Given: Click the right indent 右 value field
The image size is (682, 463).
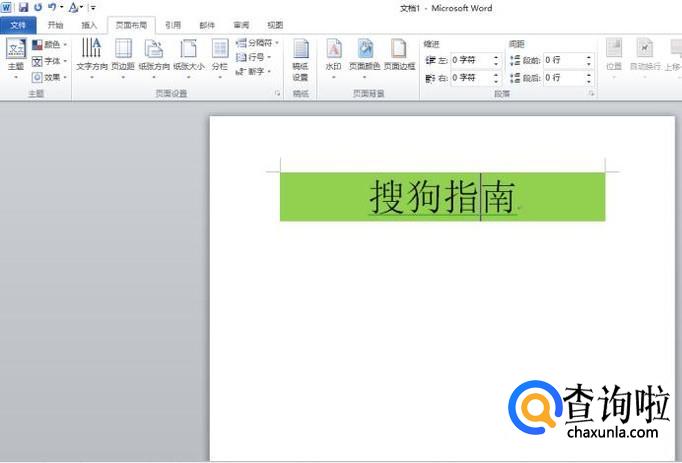Looking at the screenshot, I should tap(471, 78).
